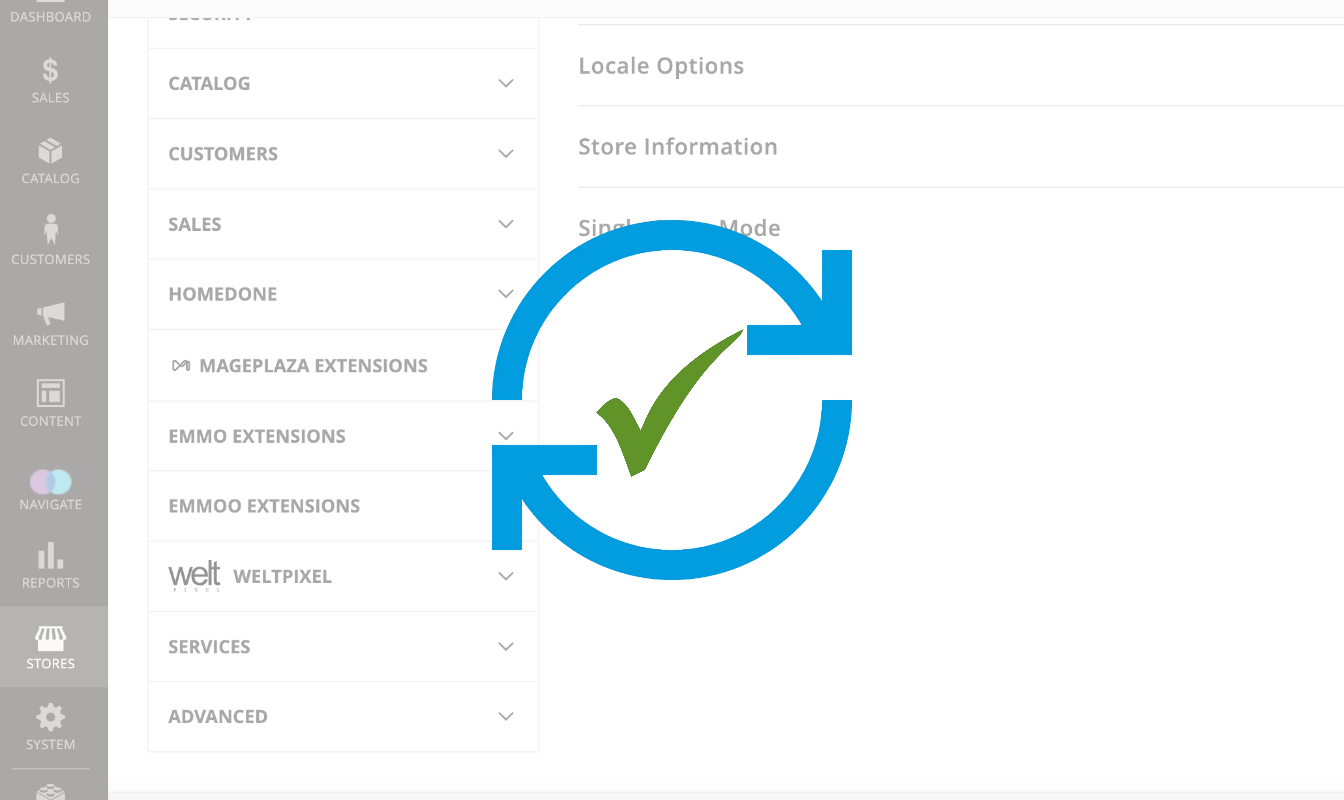Open the Stores storefront icon
This screenshot has width=1344, height=800.
(x=50, y=636)
